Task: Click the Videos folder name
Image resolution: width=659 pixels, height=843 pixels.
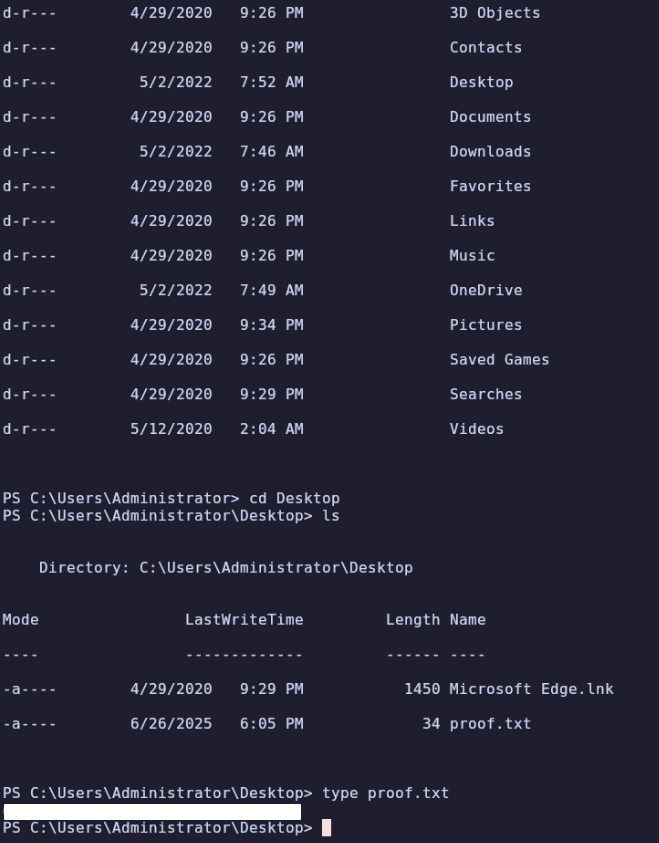Action: pyautogui.click(x=476, y=429)
